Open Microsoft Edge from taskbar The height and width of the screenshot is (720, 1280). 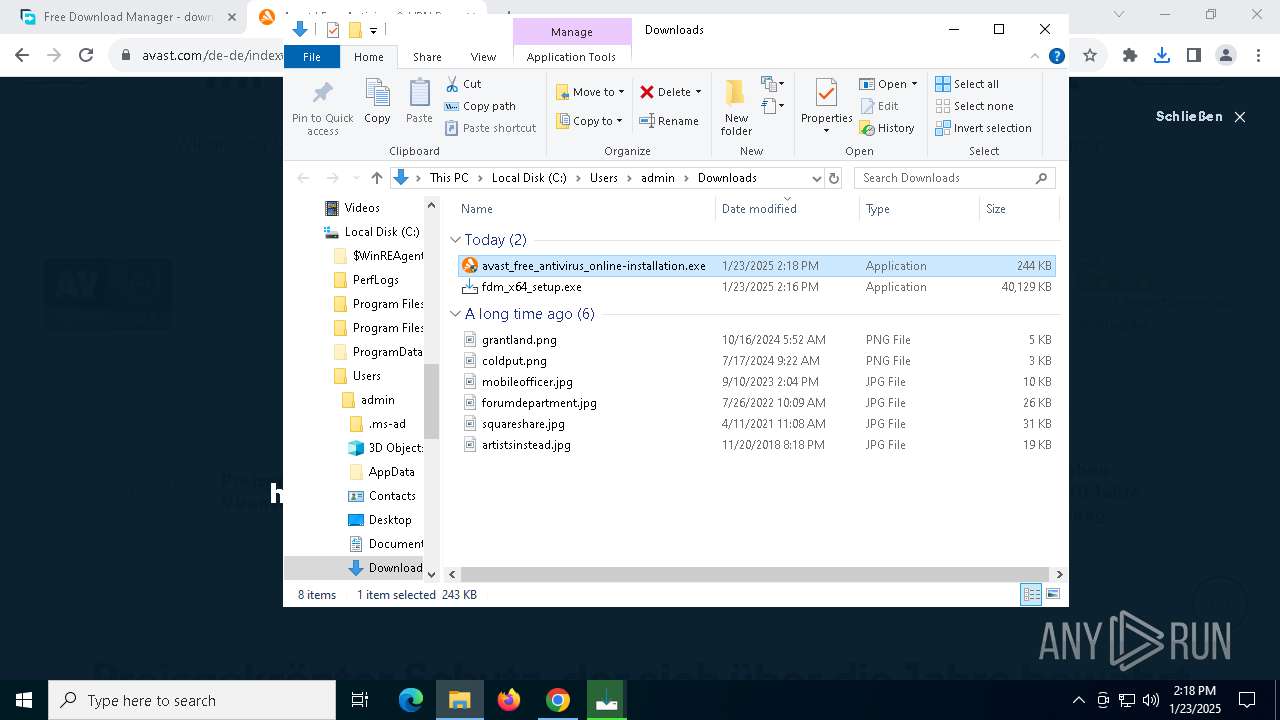click(x=411, y=700)
